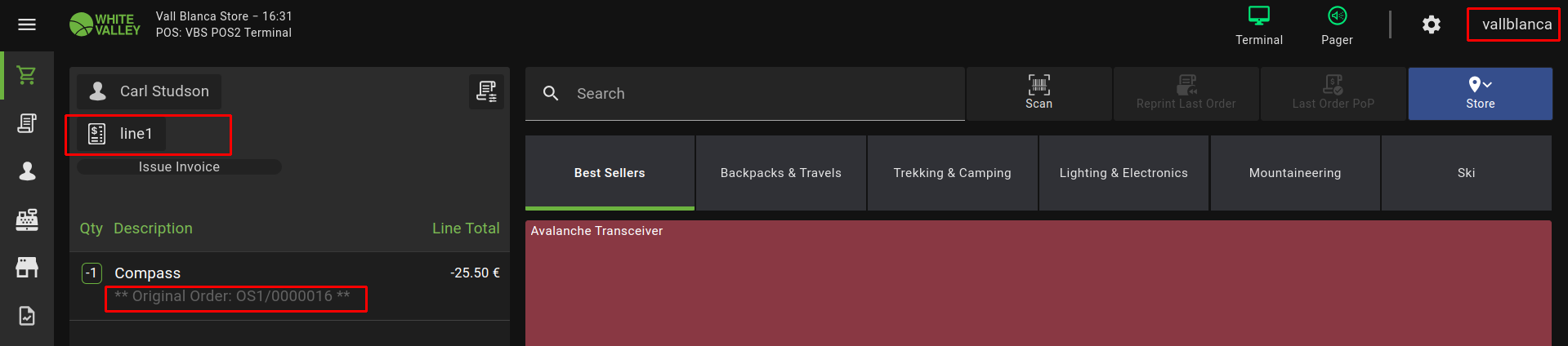Click the shopping cart sidebar icon
The image size is (1568, 346).
click(x=27, y=75)
